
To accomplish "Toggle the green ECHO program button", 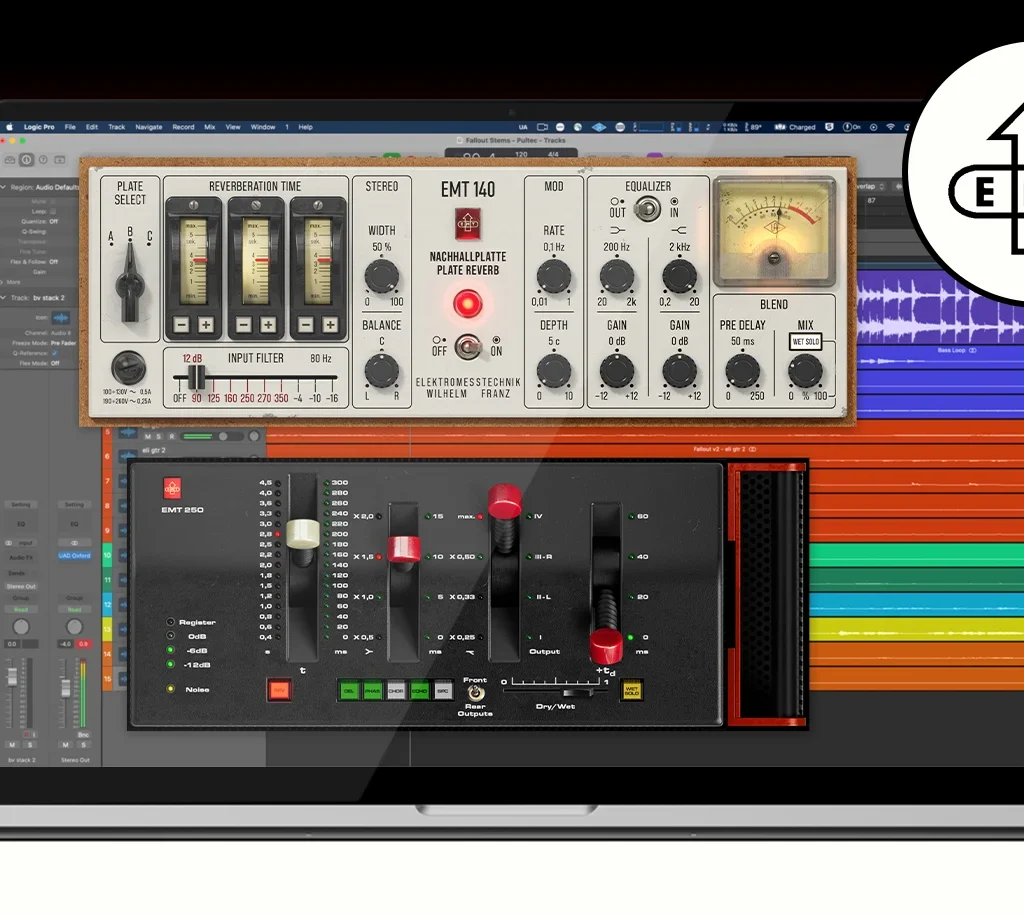I will (x=419, y=690).
